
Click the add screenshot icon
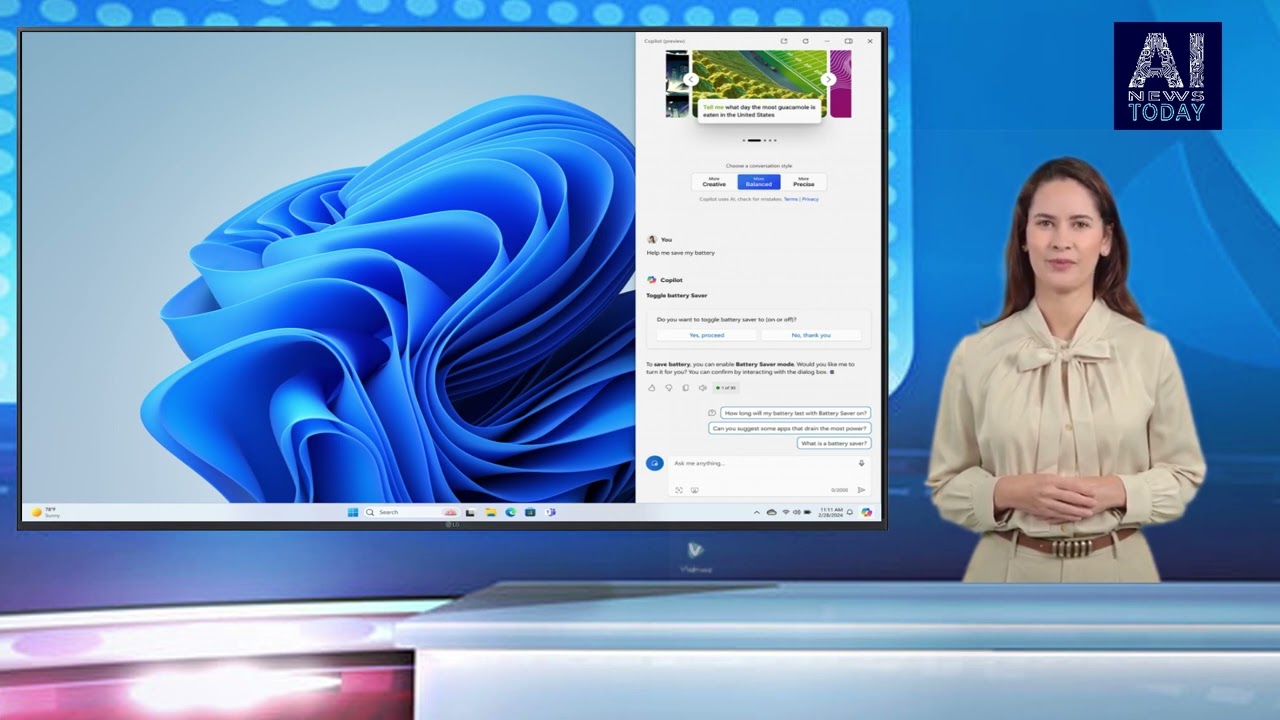678,490
